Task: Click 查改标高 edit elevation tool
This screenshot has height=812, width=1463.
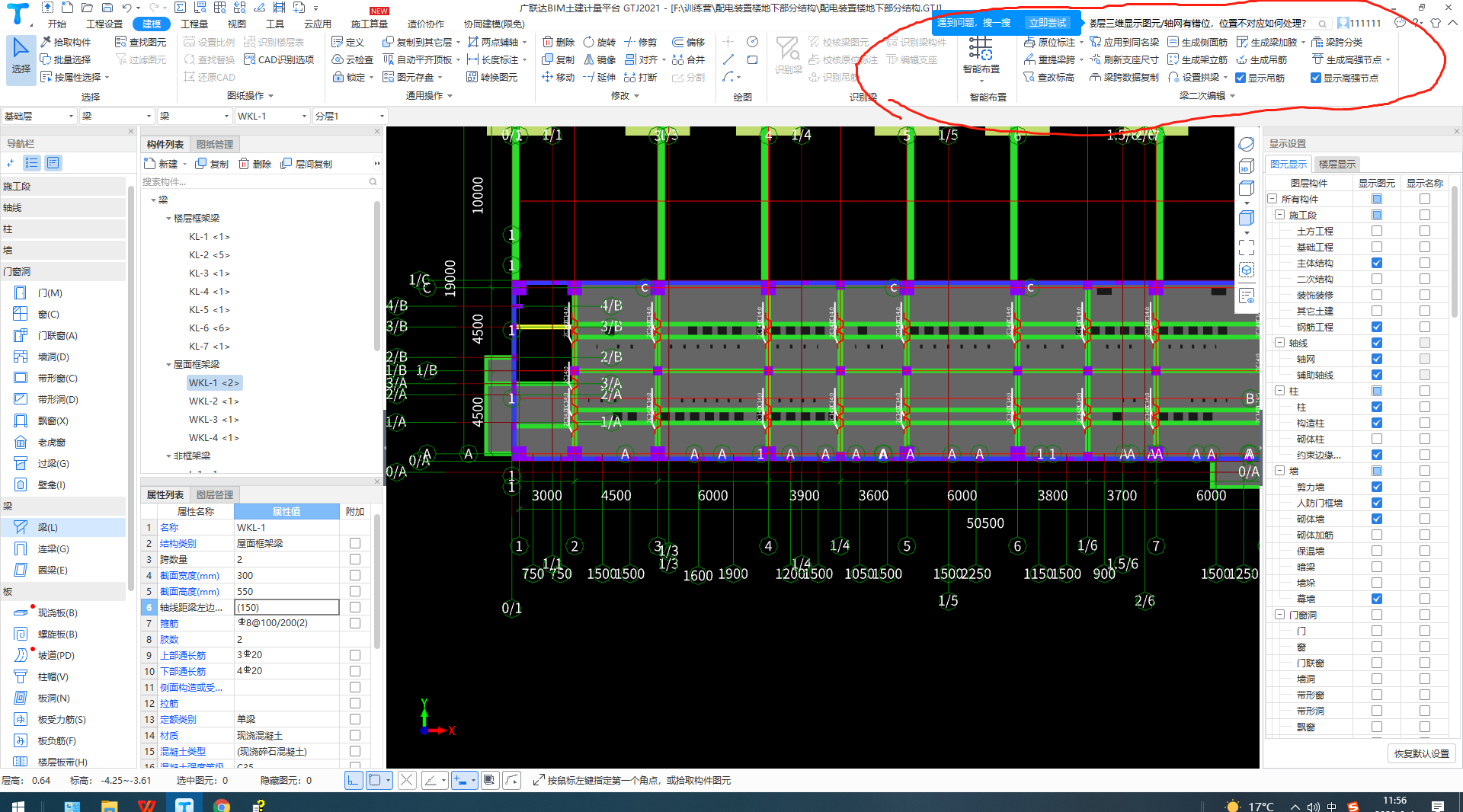Action: (x=1050, y=78)
